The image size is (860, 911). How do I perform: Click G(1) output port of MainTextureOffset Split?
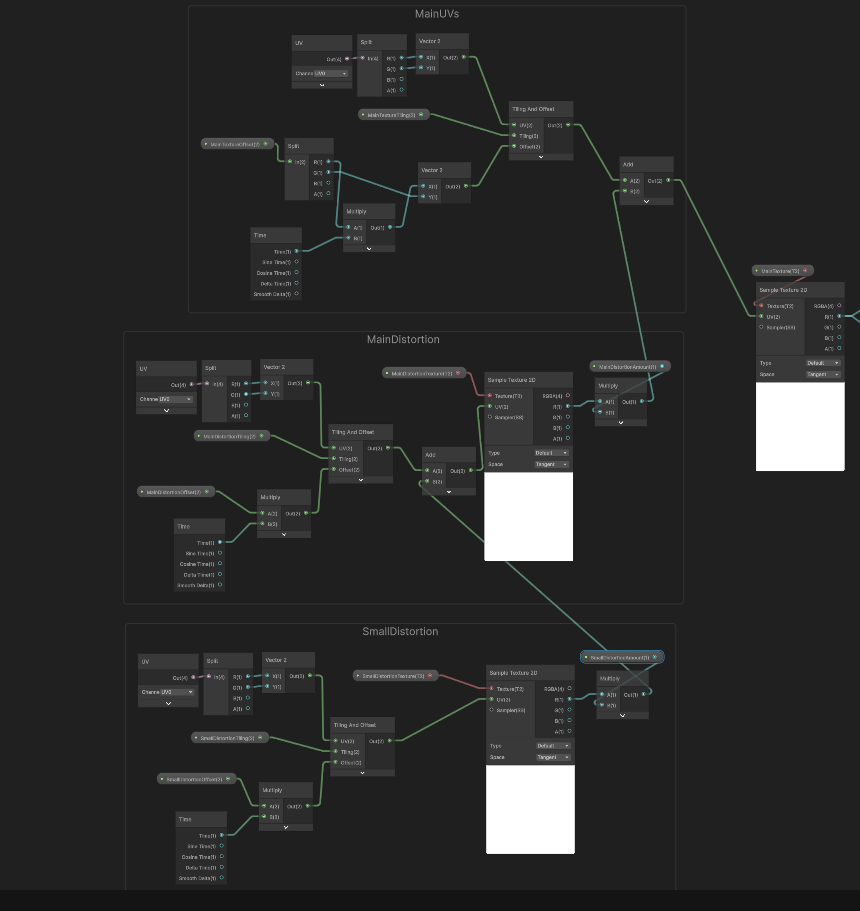(328, 172)
